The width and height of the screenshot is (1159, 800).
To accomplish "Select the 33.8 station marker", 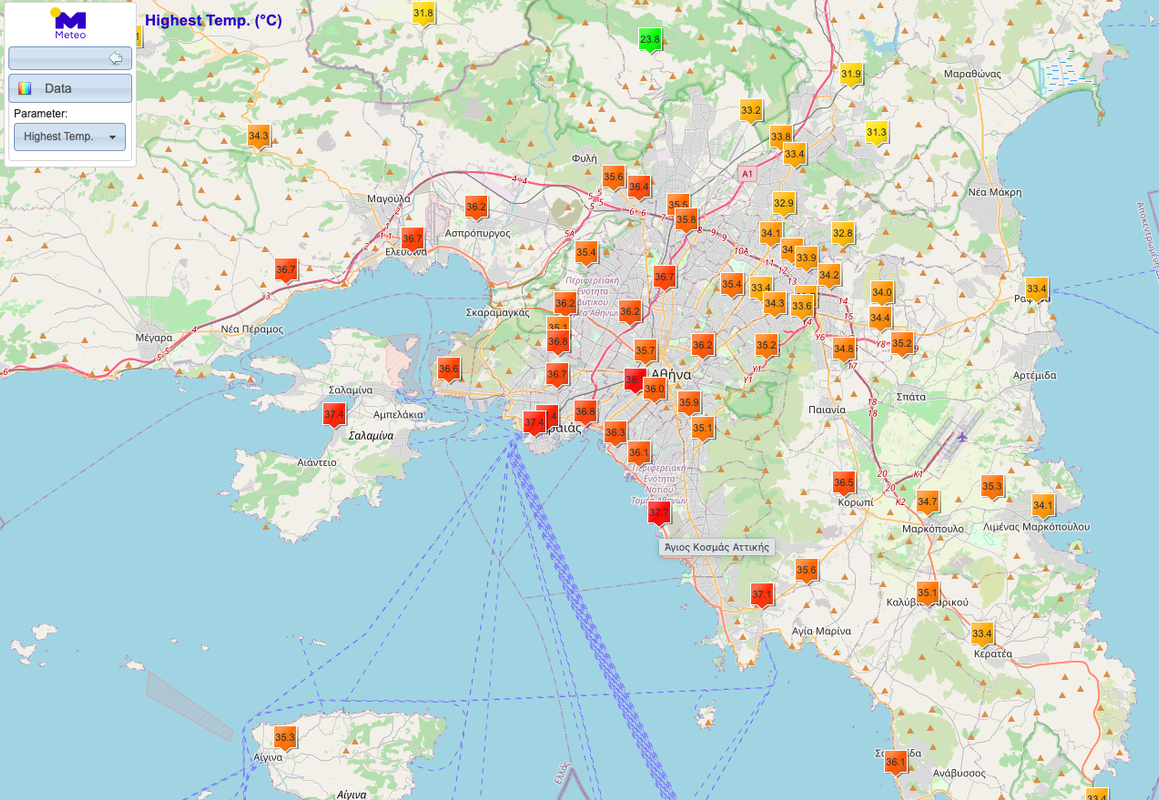I will click(x=781, y=136).
